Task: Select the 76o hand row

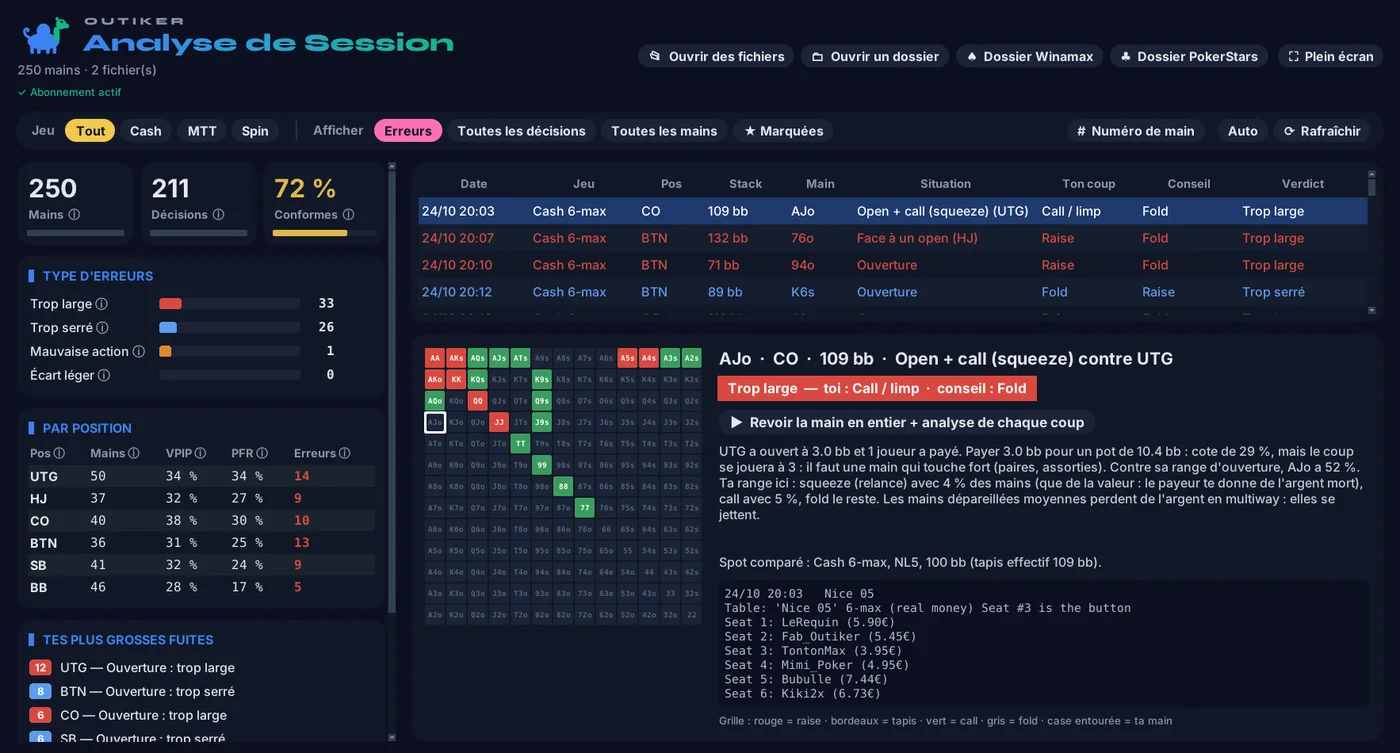Action: [x=893, y=238]
